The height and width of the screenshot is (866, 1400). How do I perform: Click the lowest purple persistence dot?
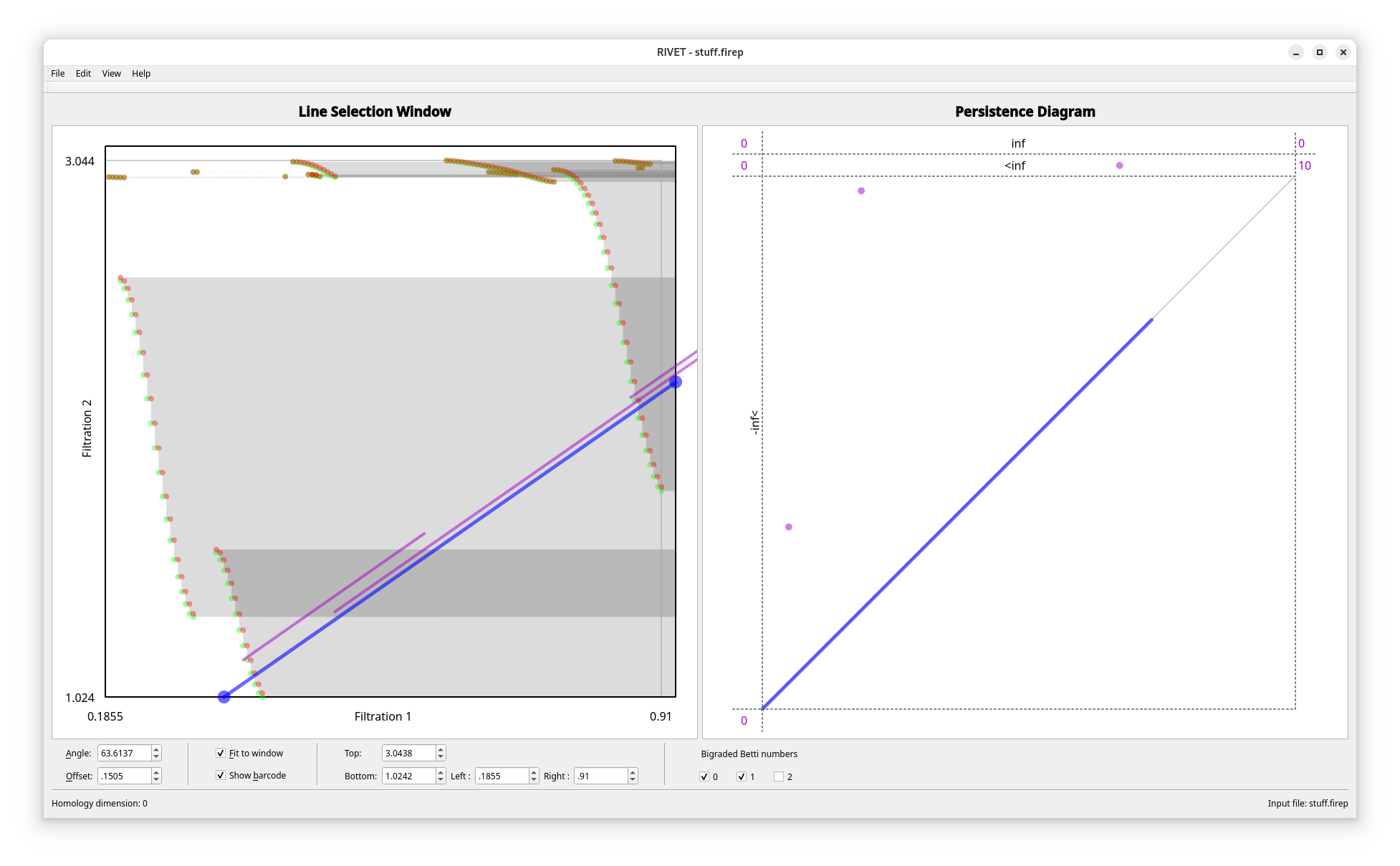click(789, 526)
